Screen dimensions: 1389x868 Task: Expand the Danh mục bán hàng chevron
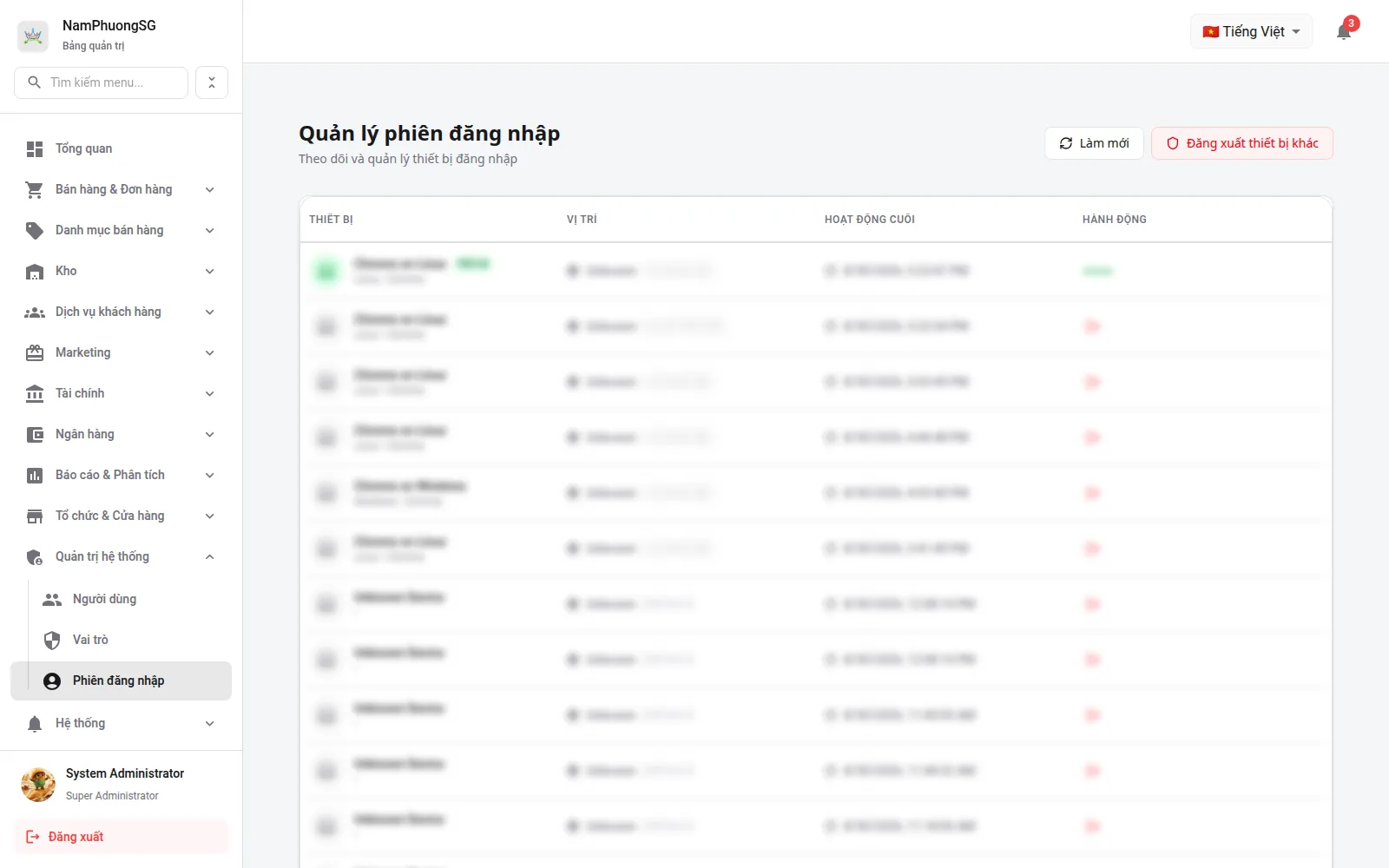click(x=210, y=230)
